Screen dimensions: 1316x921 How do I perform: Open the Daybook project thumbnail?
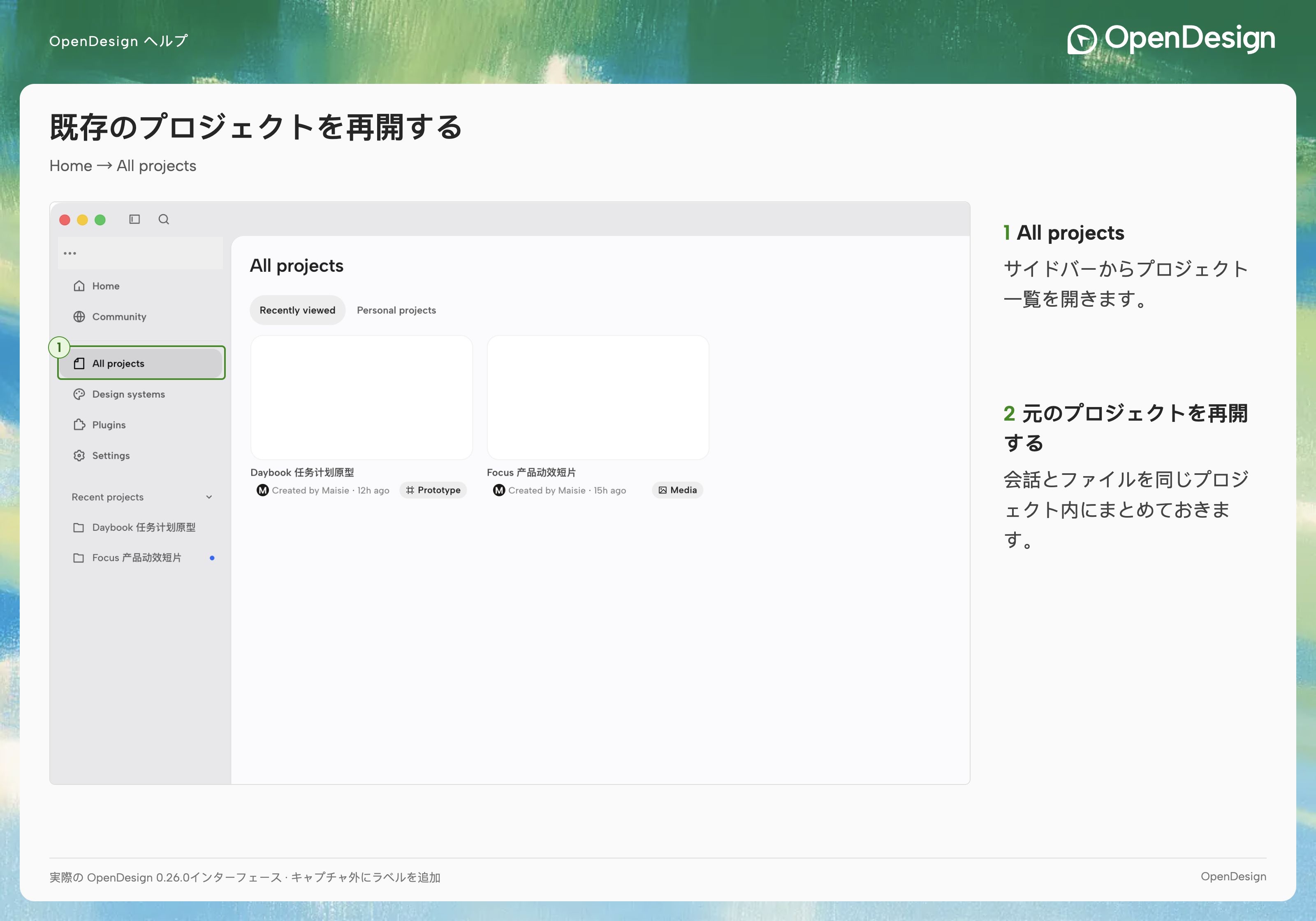tap(361, 398)
